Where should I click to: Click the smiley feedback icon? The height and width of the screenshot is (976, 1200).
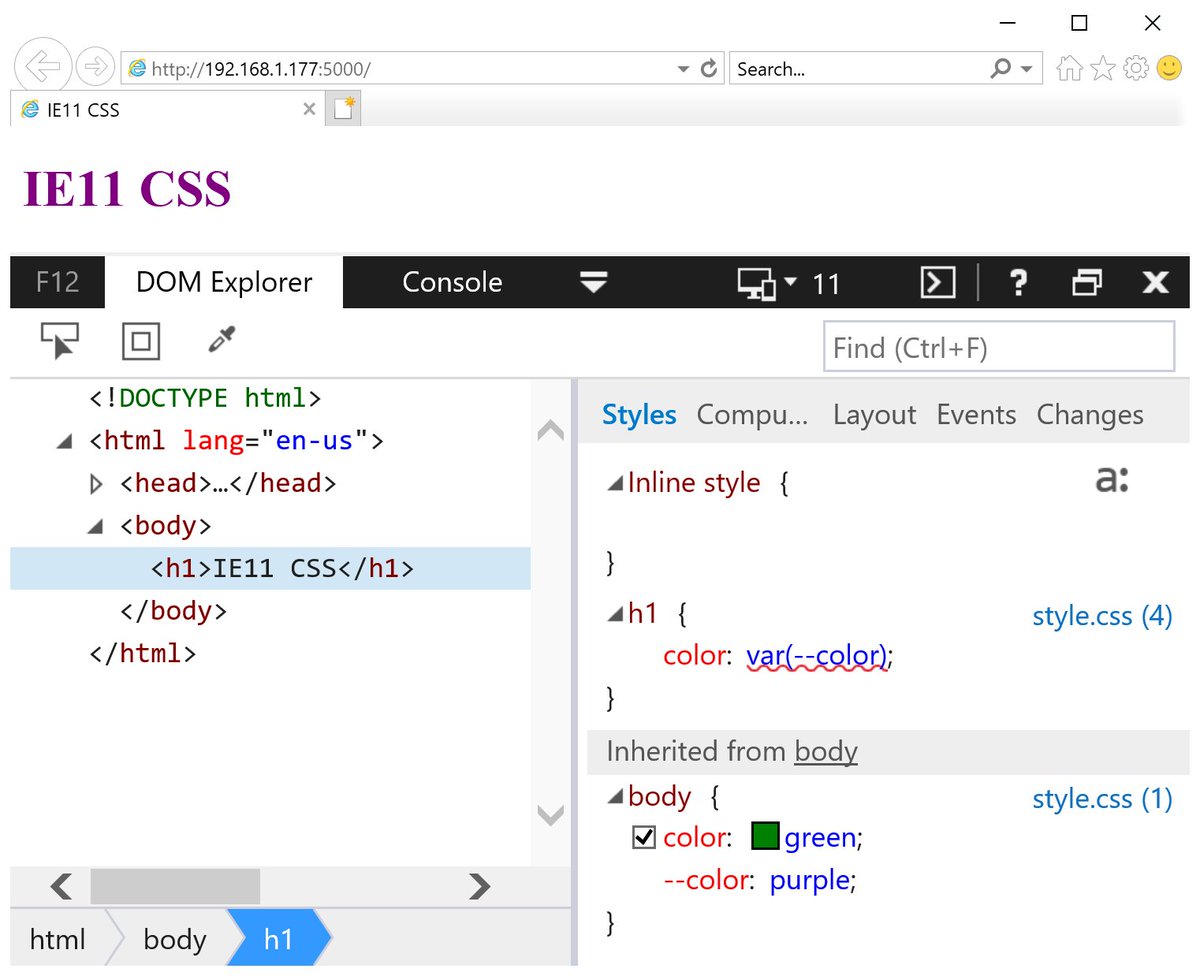point(1169,68)
